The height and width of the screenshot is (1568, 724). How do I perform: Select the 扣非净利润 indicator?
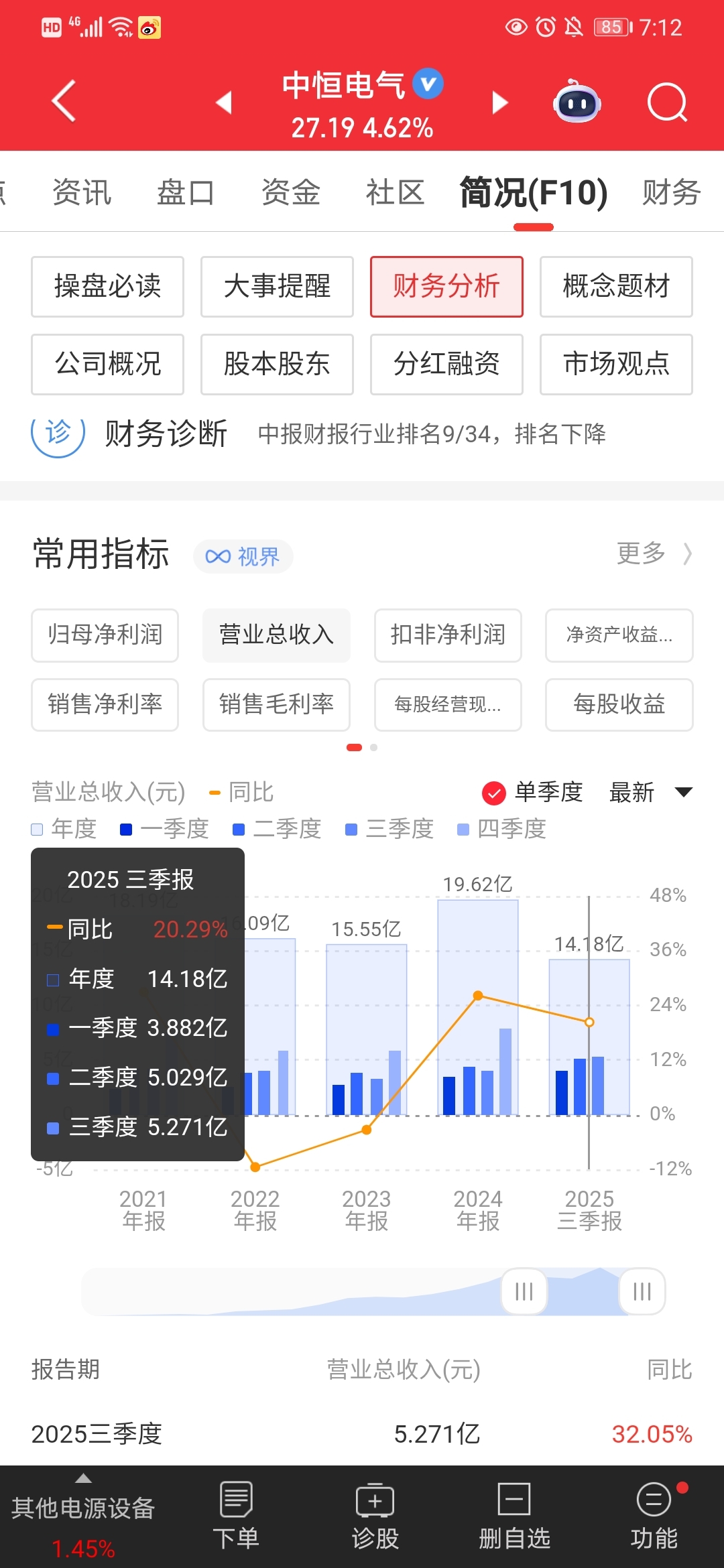click(448, 635)
